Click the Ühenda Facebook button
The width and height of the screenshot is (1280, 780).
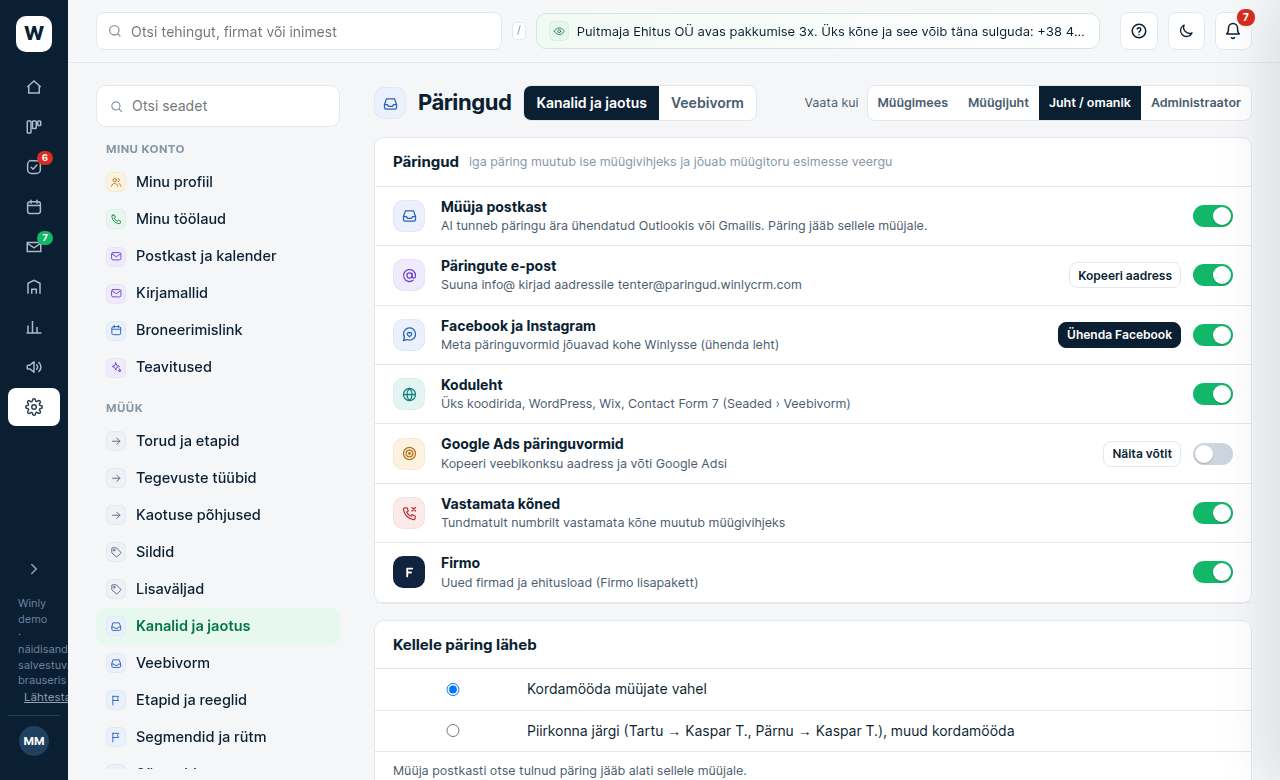tap(1119, 335)
